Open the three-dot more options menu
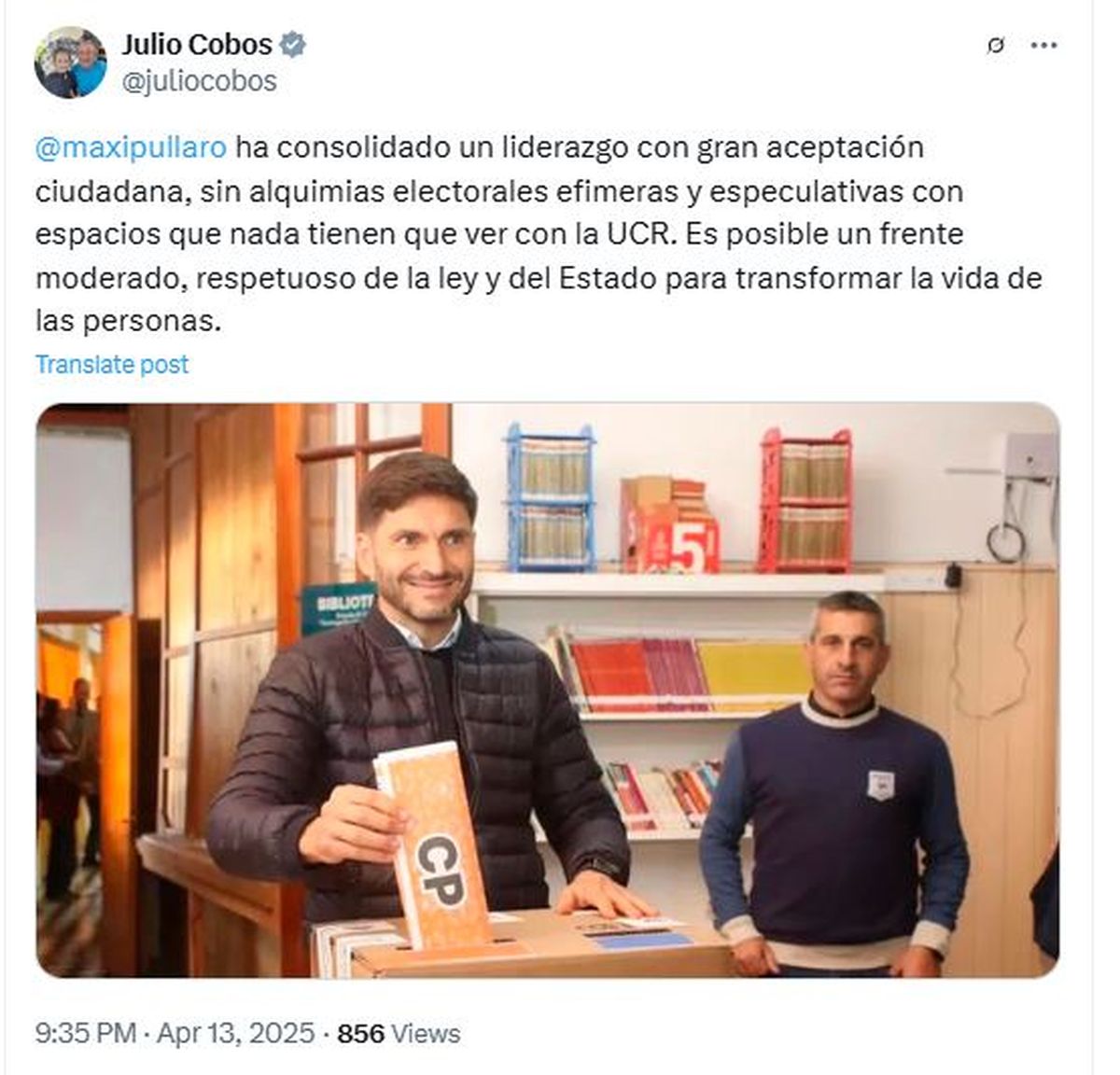 click(x=1043, y=45)
